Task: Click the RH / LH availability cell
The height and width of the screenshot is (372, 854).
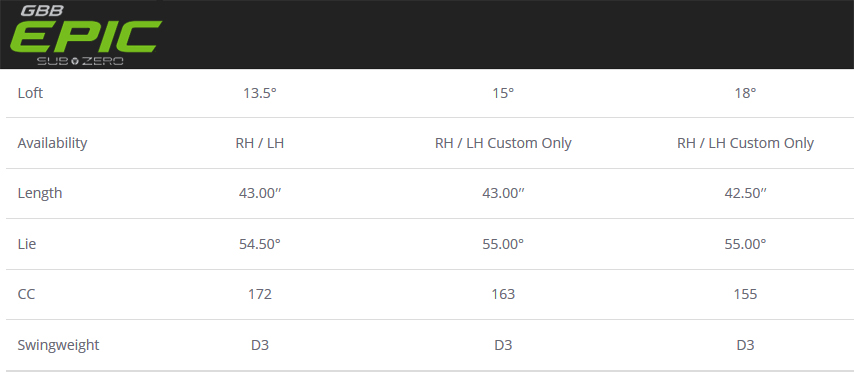Action: [x=260, y=143]
